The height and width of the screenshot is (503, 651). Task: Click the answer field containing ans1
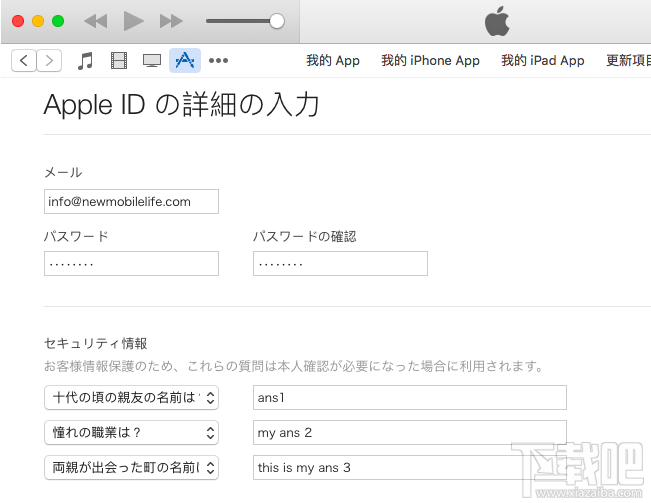pyautogui.click(x=410, y=398)
